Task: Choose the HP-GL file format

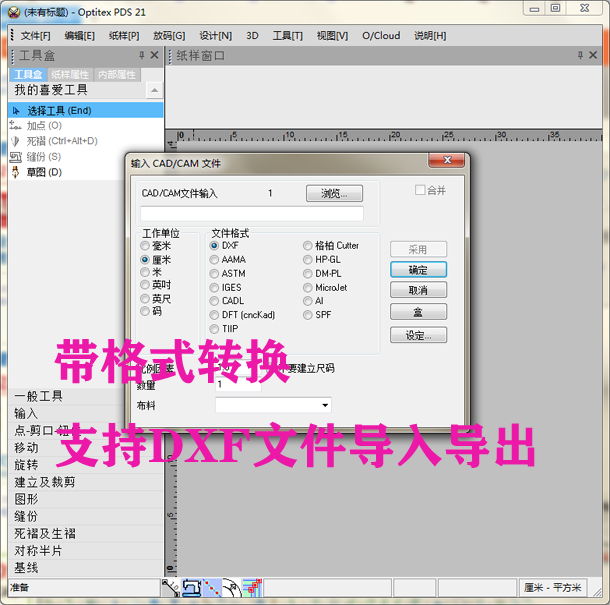Action: coord(322,260)
